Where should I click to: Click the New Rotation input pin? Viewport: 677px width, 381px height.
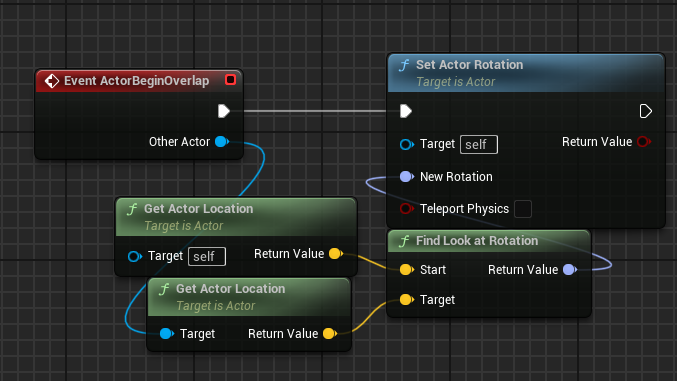(407, 176)
